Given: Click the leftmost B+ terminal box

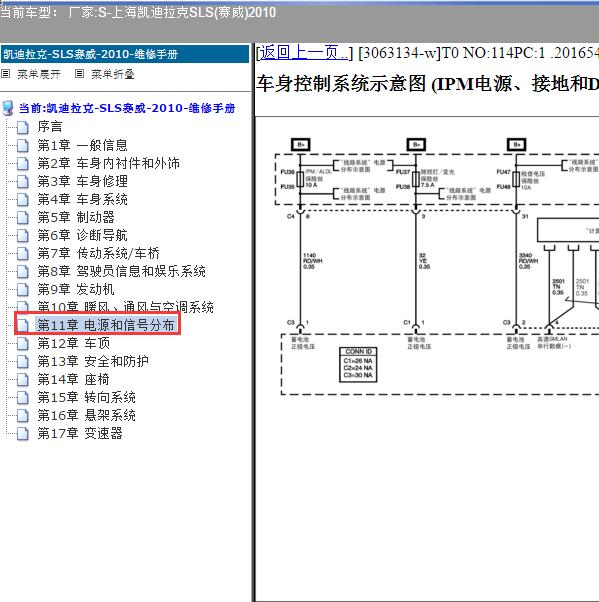Looking at the screenshot, I should (x=301, y=145).
